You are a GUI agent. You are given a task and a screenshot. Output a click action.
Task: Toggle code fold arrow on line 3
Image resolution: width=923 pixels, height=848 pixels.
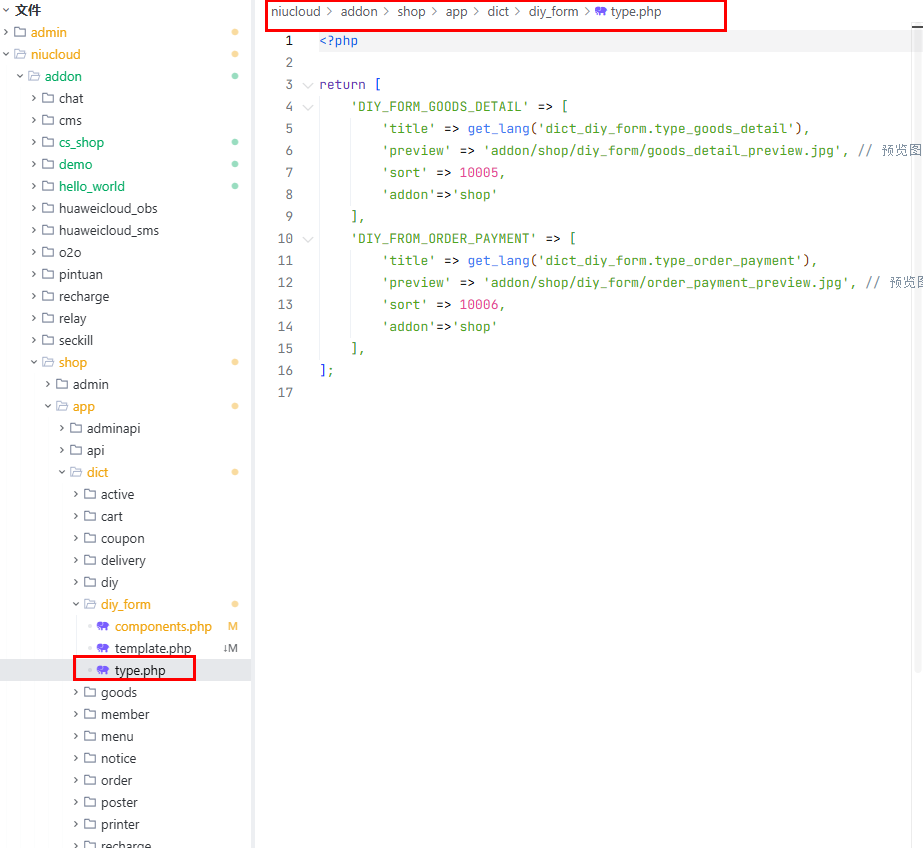[x=308, y=85]
